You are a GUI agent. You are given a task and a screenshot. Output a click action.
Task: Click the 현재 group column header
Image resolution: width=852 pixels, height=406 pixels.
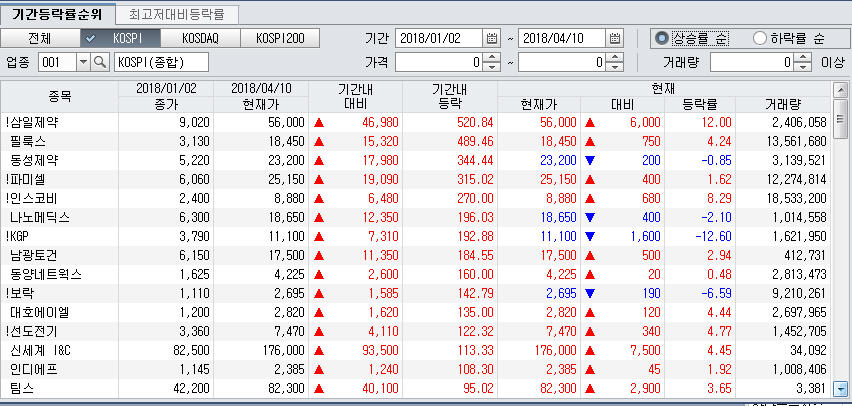pyautogui.click(x=664, y=89)
